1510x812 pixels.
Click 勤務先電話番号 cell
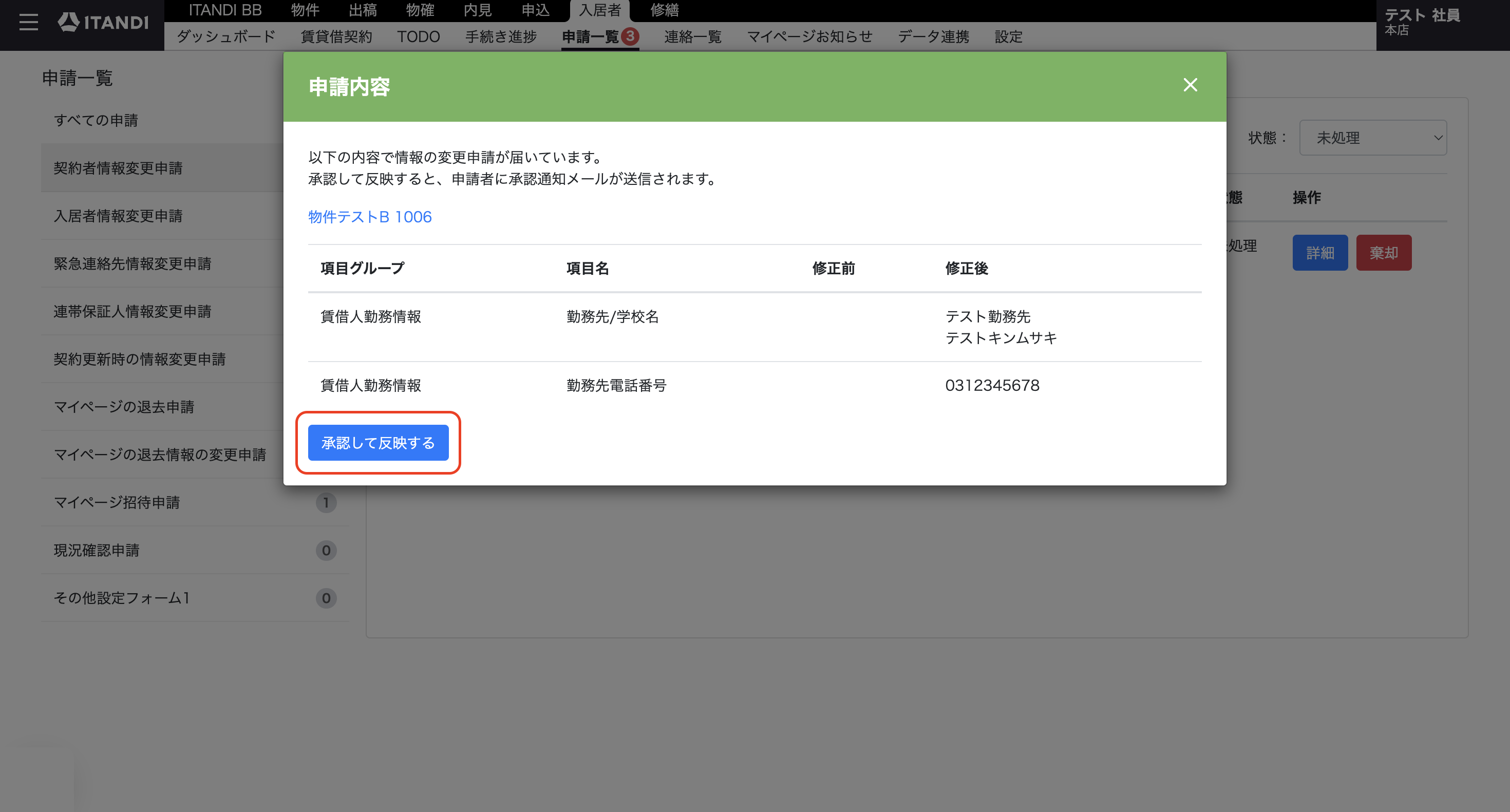click(x=616, y=385)
